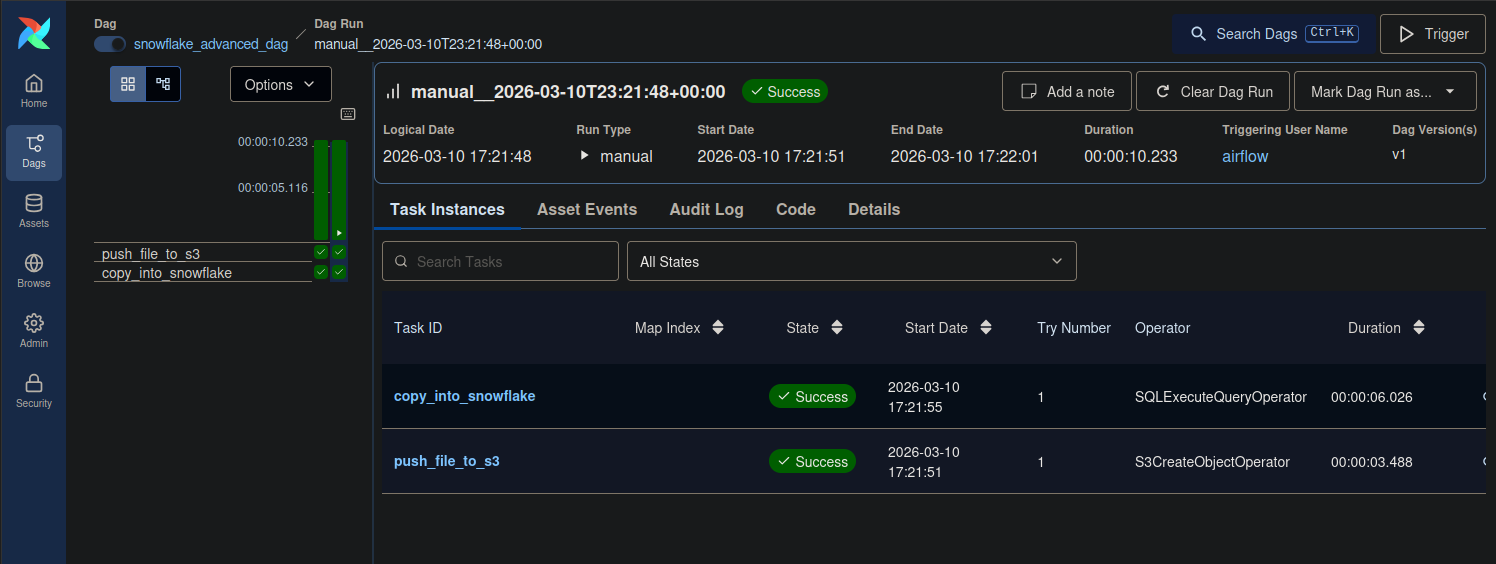Click the Airflow pinwheel logo
Image resolution: width=1496 pixels, height=564 pixels.
(x=34, y=33)
